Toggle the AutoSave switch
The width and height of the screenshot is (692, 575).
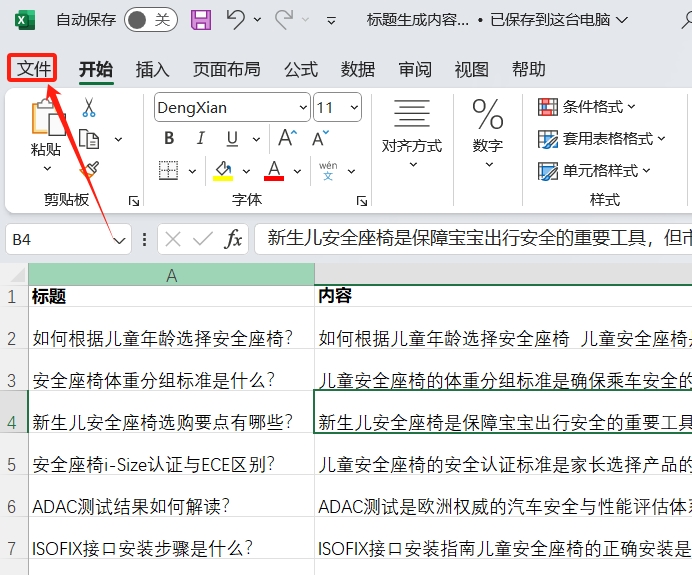point(151,19)
